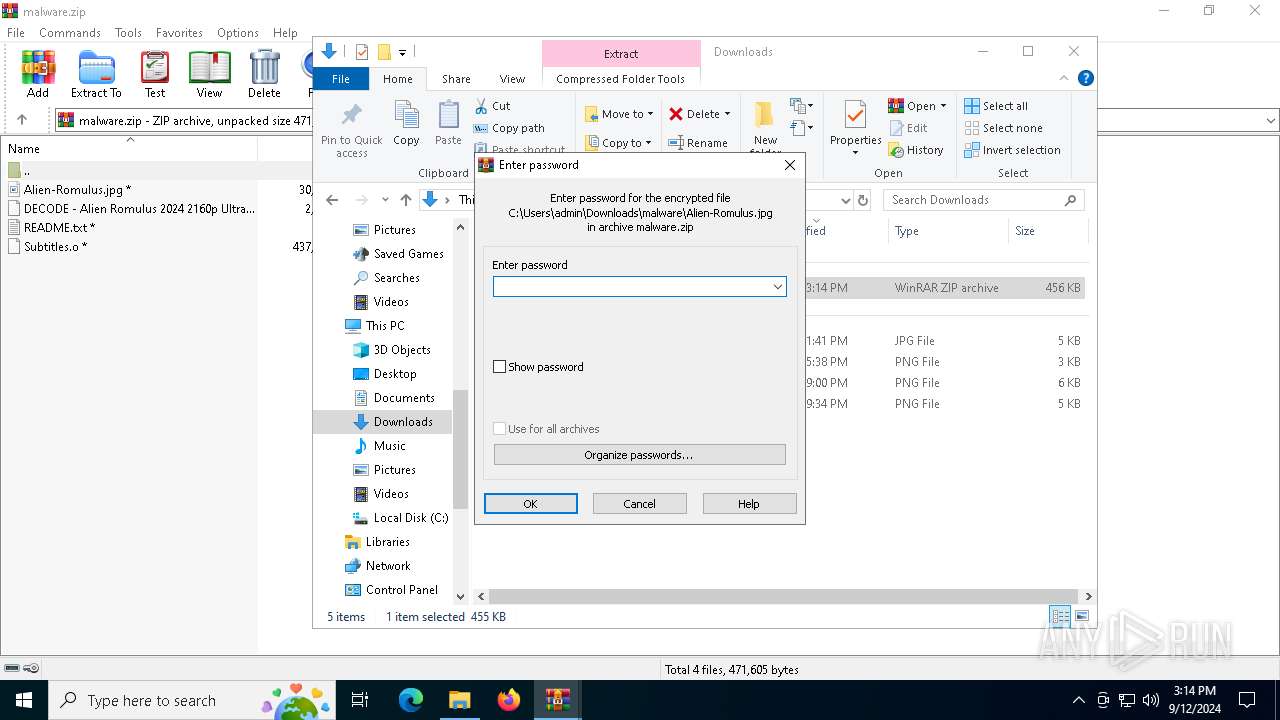The height and width of the screenshot is (720, 1280).
Task: Click WinRAR's Extract To toolbar icon
Action: [96, 75]
